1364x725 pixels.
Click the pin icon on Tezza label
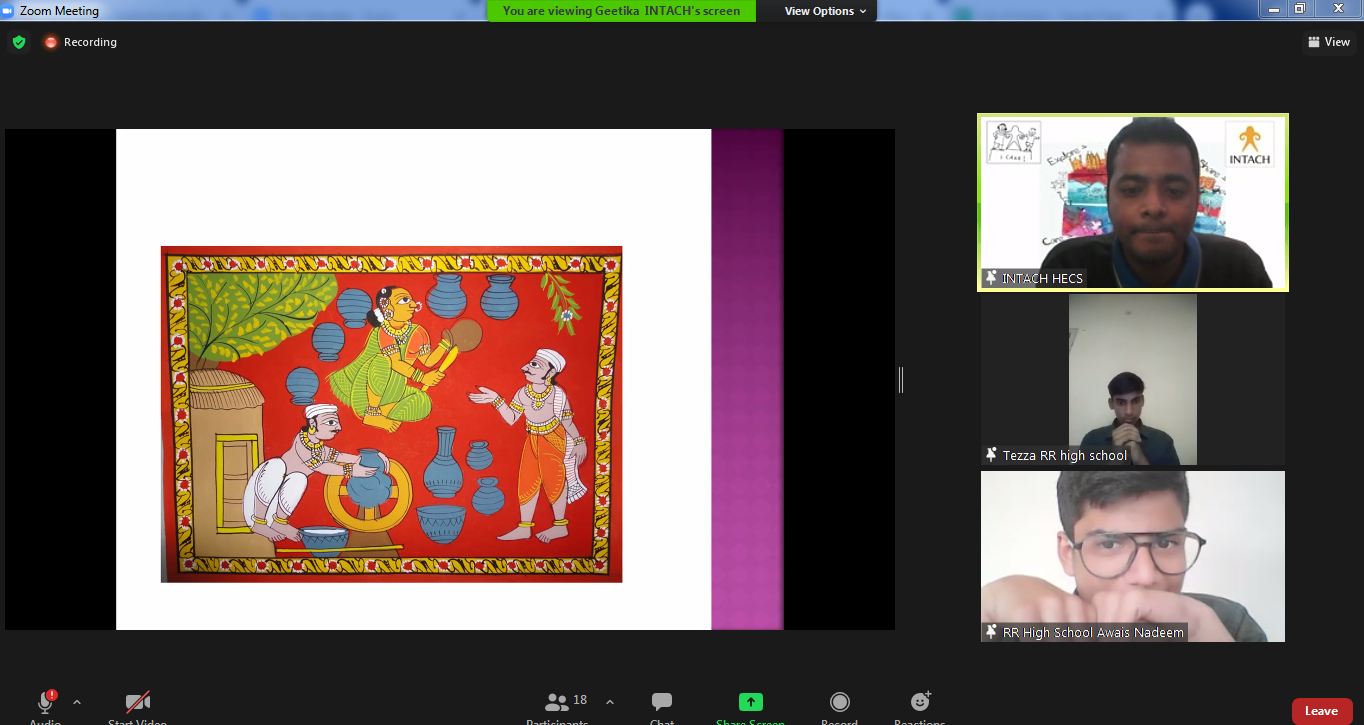click(991, 455)
